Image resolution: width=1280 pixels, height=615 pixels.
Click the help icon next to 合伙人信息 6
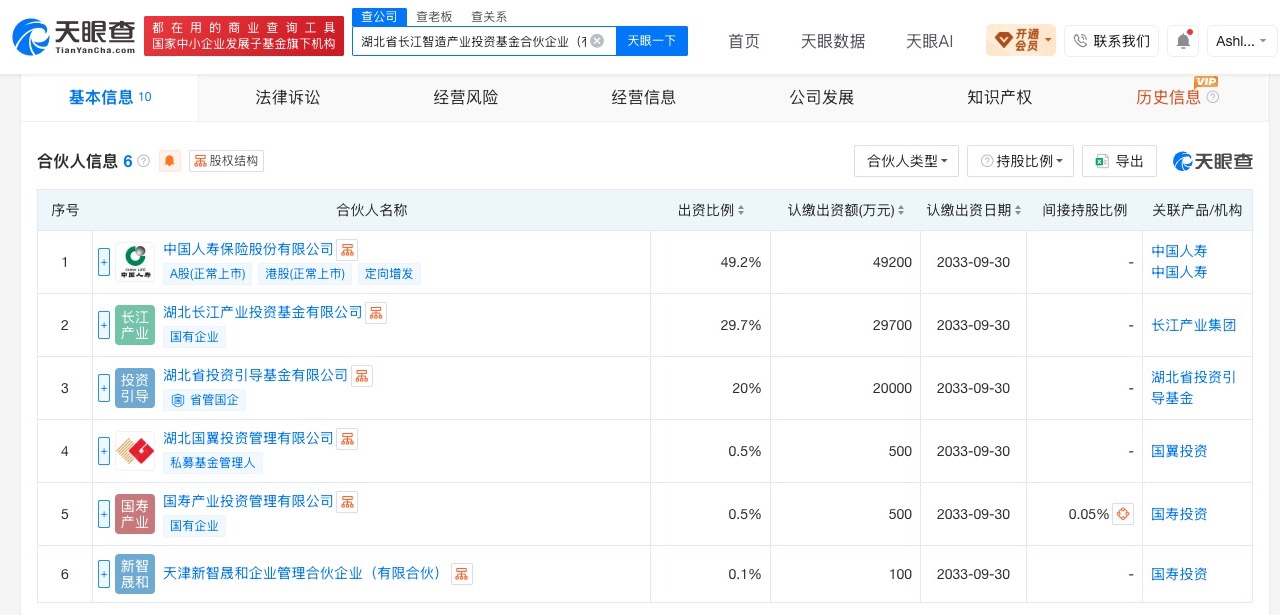[x=143, y=161]
